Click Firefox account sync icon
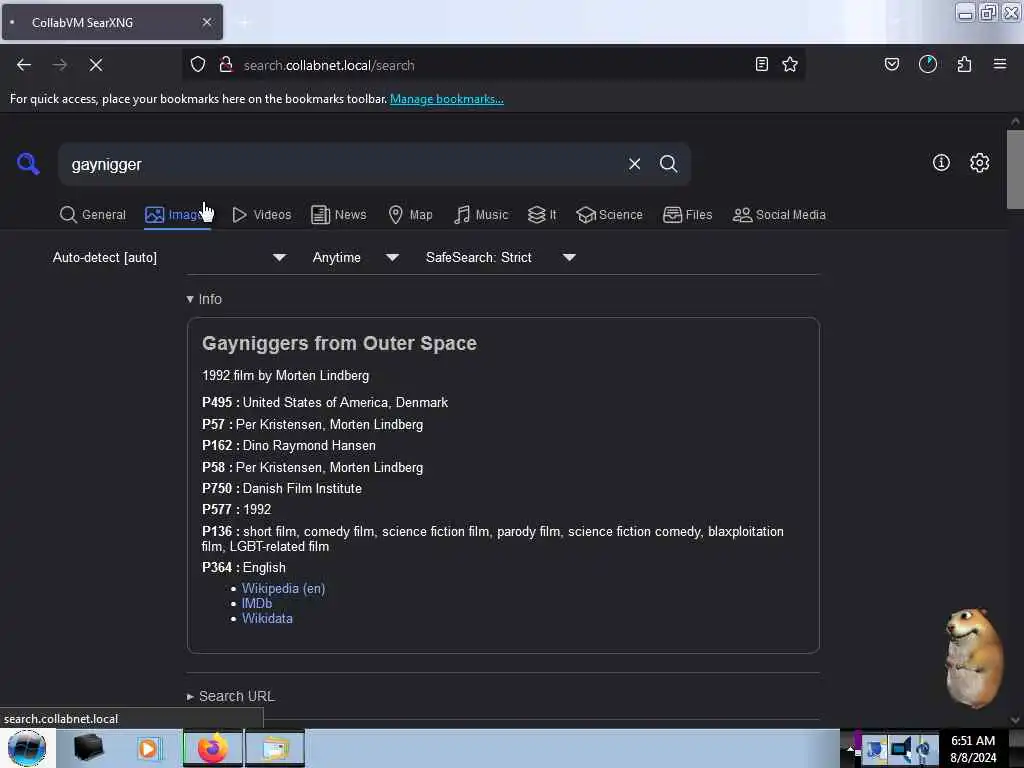Viewport: 1024px width, 768px height. click(927, 64)
